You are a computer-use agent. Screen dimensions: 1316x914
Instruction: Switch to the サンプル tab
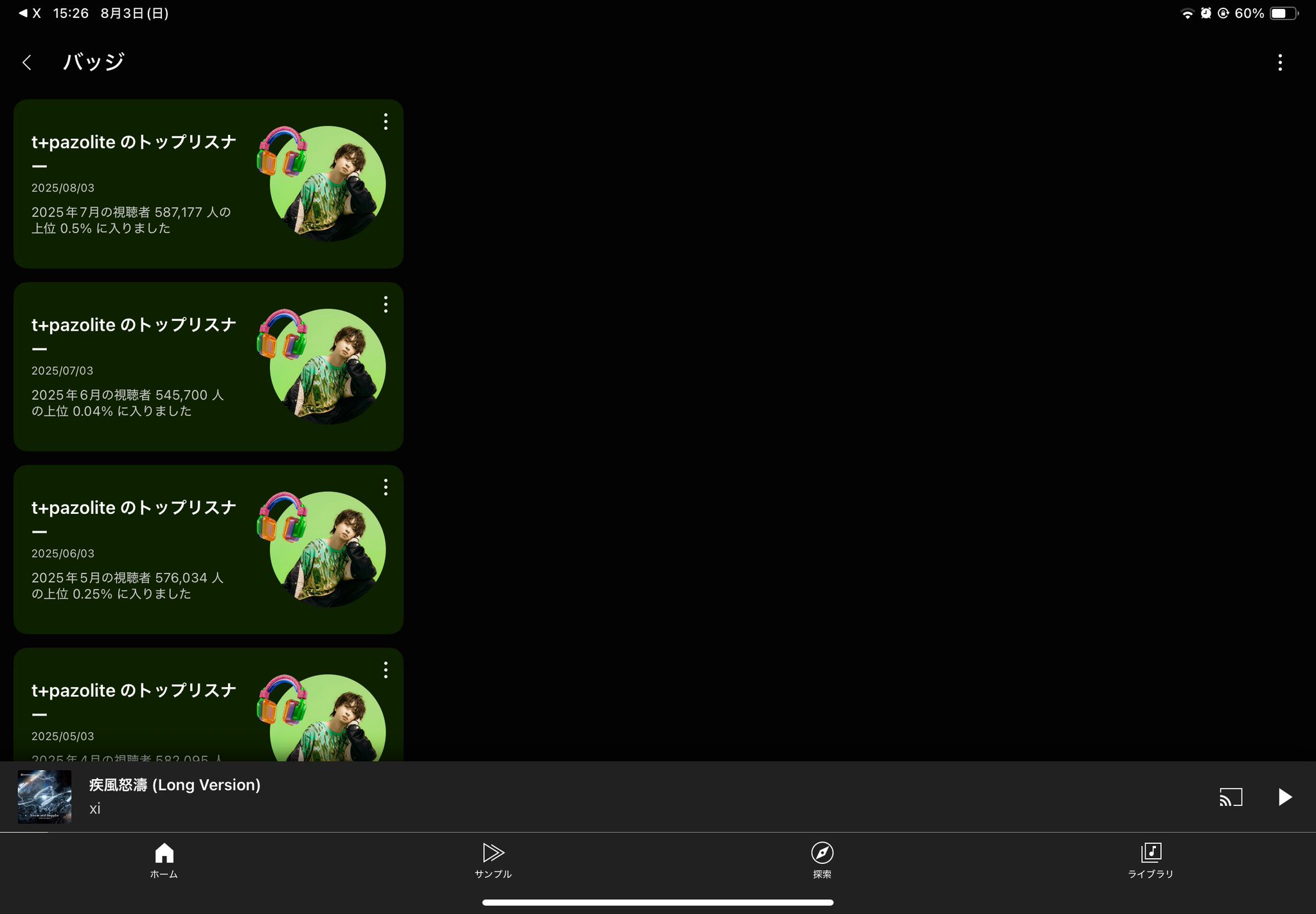pyautogui.click(x=493, y=860)
